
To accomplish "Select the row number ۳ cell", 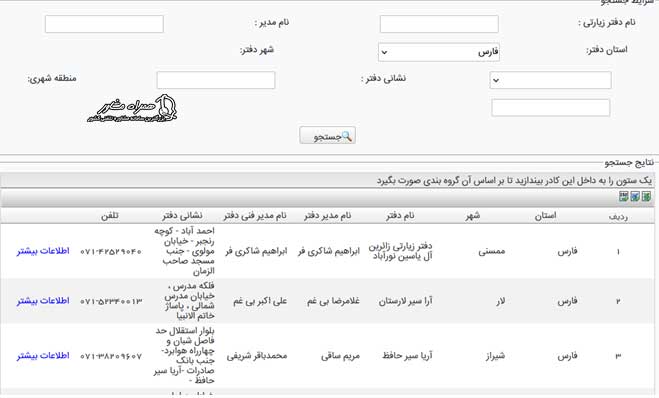I will 618,356.
